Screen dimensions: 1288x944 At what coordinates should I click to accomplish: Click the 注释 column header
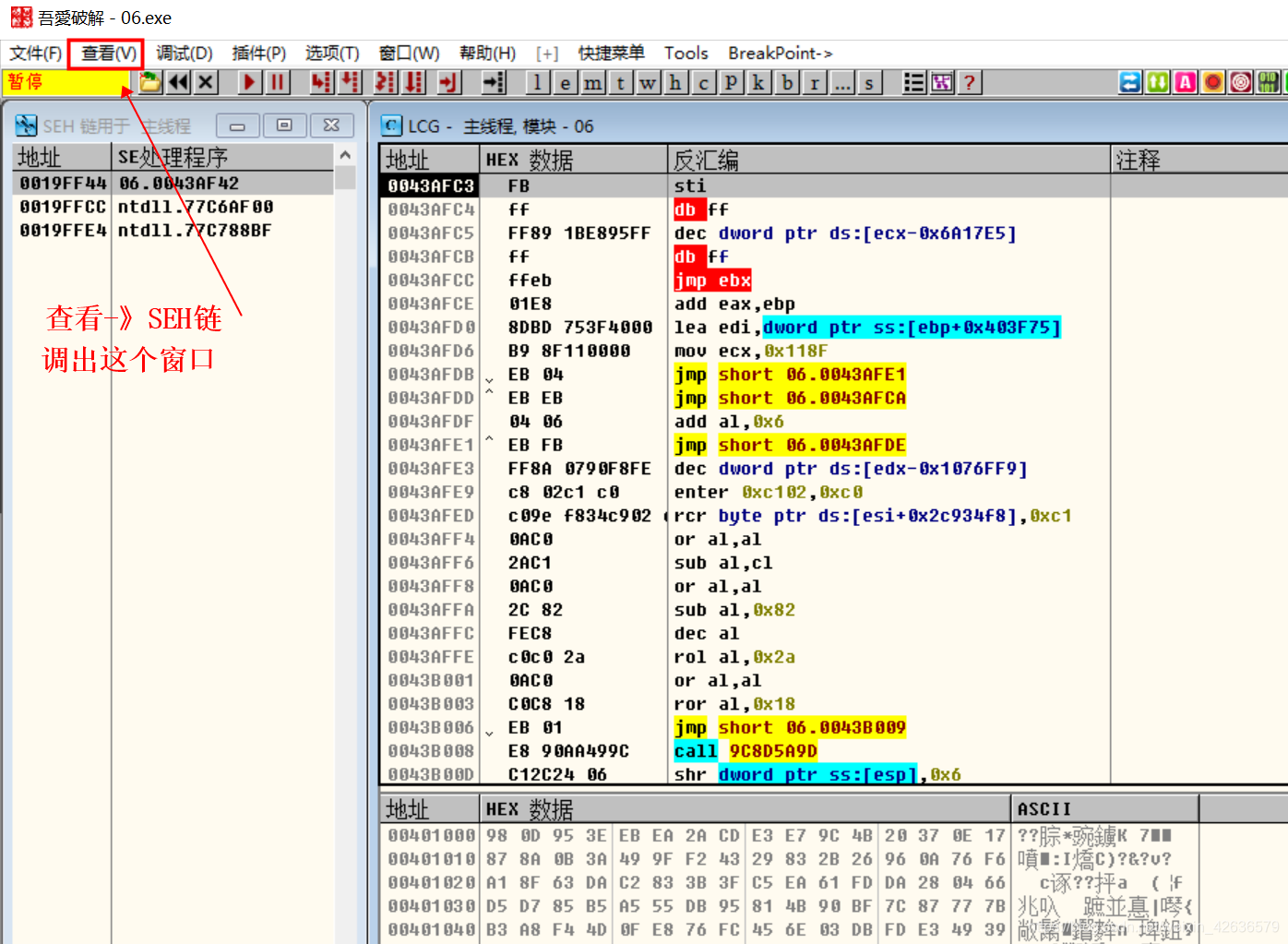pos(1199,160)
